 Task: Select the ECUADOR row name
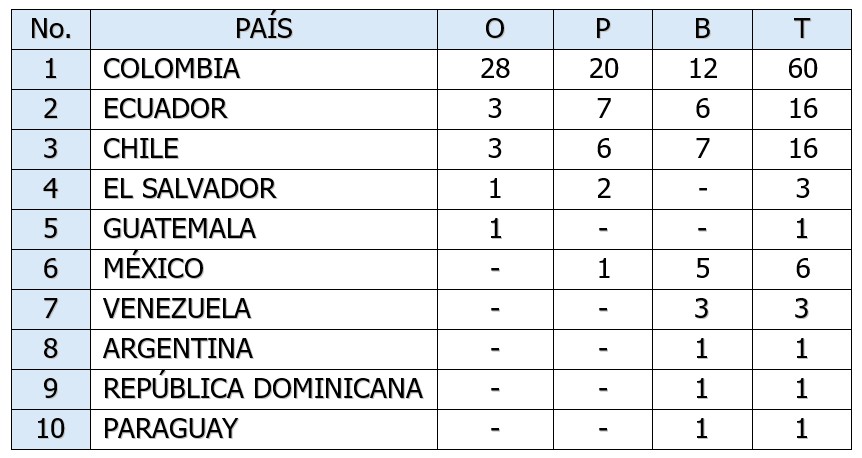point(166,109)
